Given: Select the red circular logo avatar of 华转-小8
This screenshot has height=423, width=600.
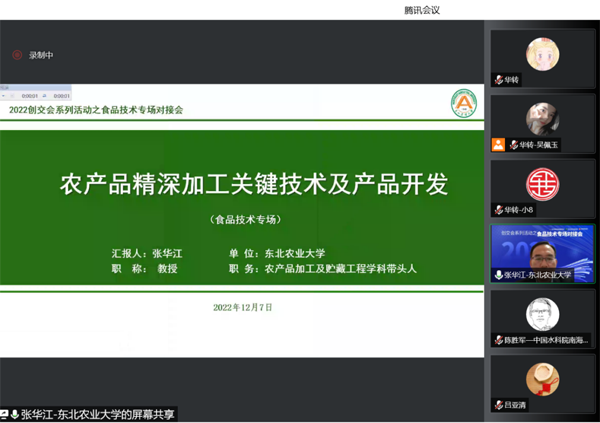Looking at the screenshot, I should coord(542,184).
